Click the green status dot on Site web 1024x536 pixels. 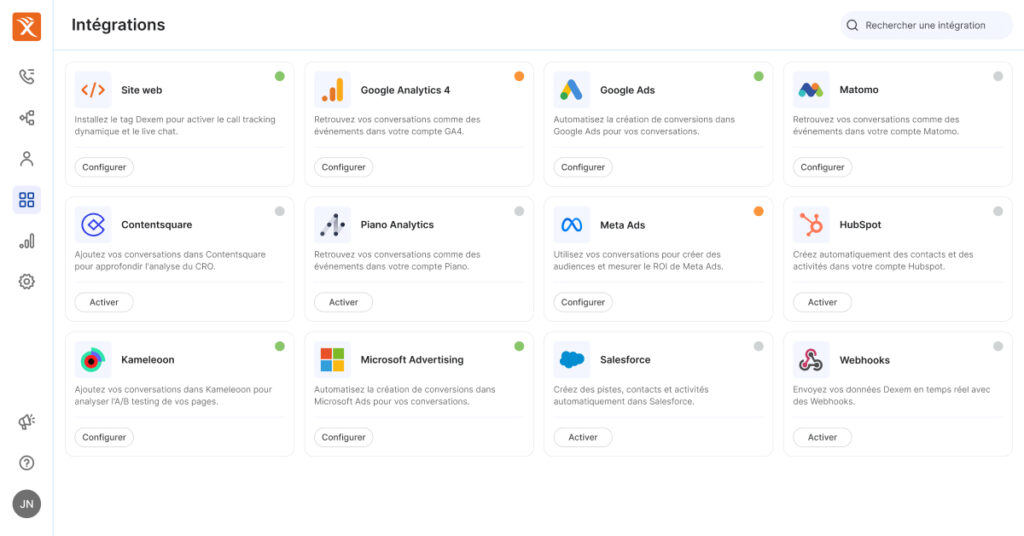pyautogui.click(x=280, y=76)
